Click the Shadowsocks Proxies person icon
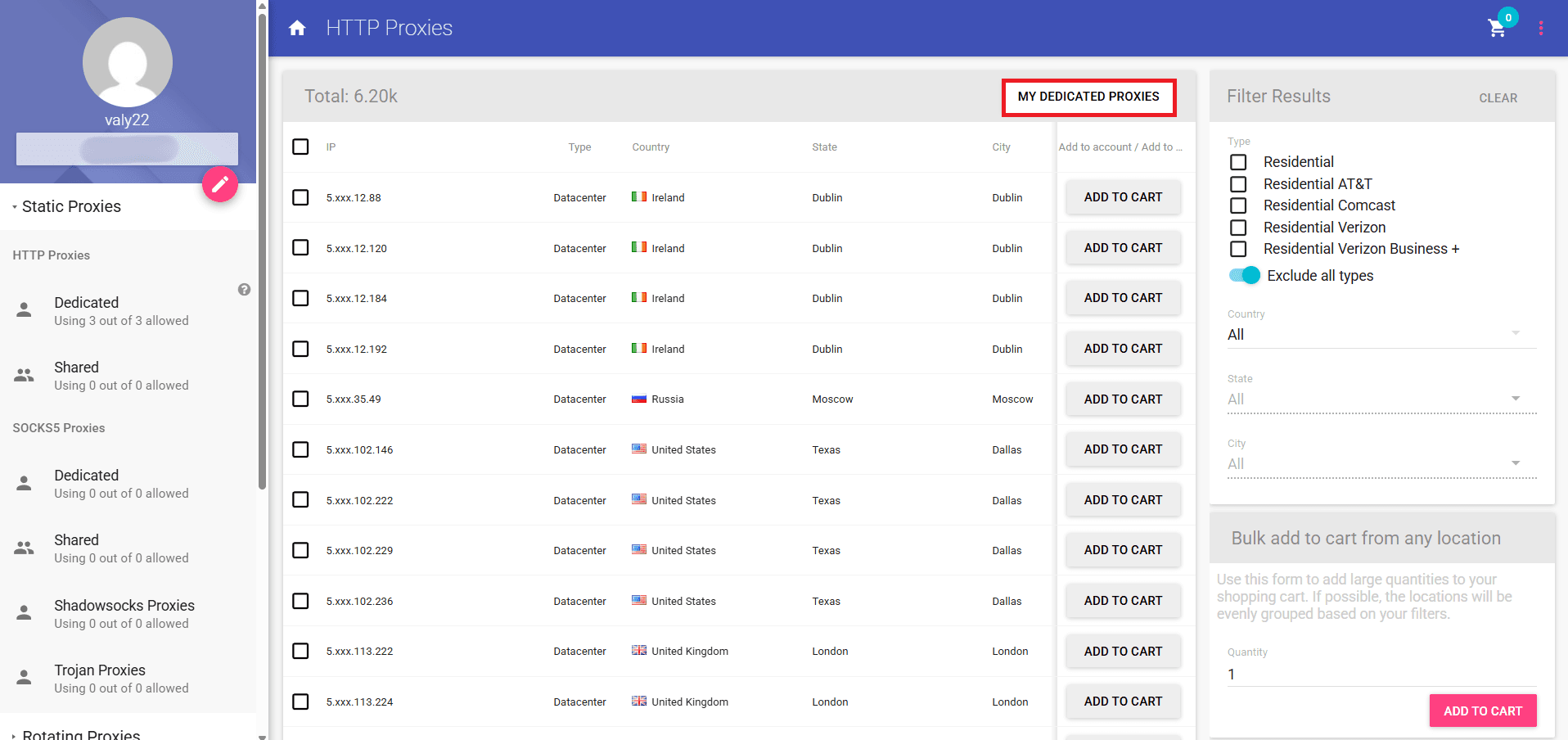The image size is (1568, 740). pos(24,612)
